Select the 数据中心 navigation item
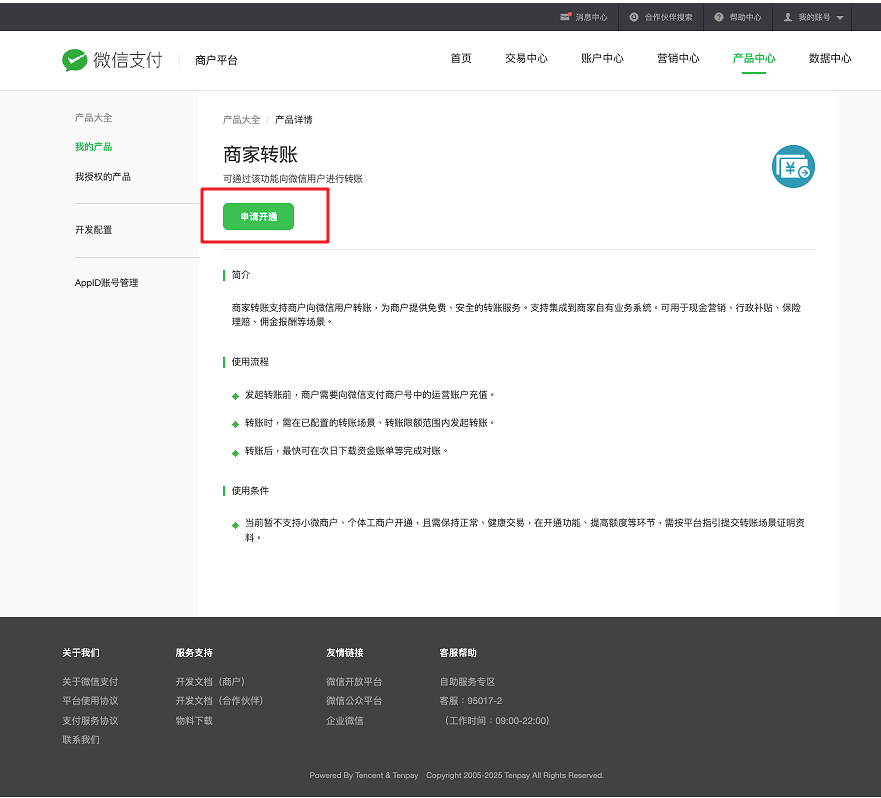The width and height of the screenshot is (881, 798). click(830, 59)
